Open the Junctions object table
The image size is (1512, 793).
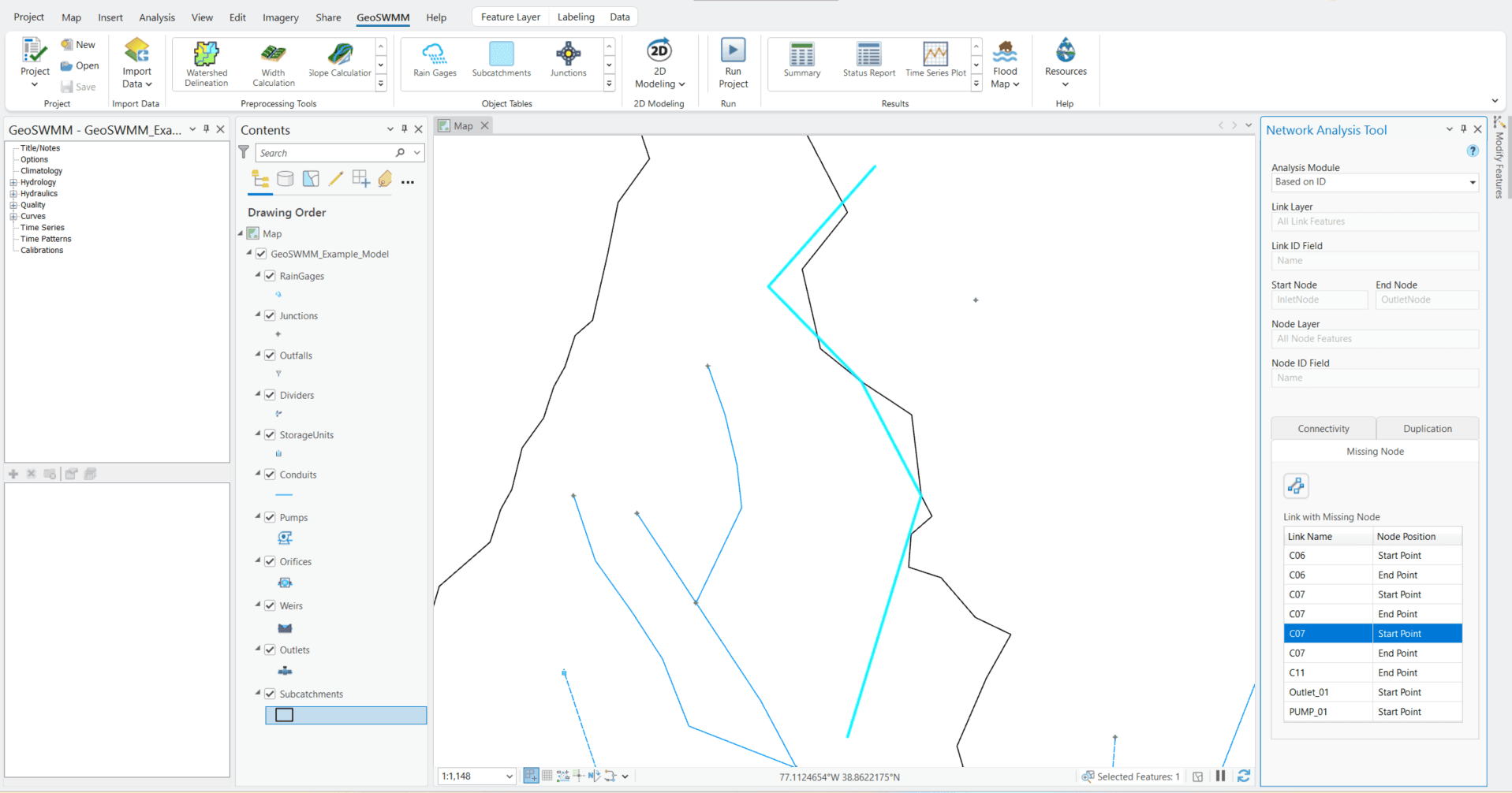pos(568,63)
